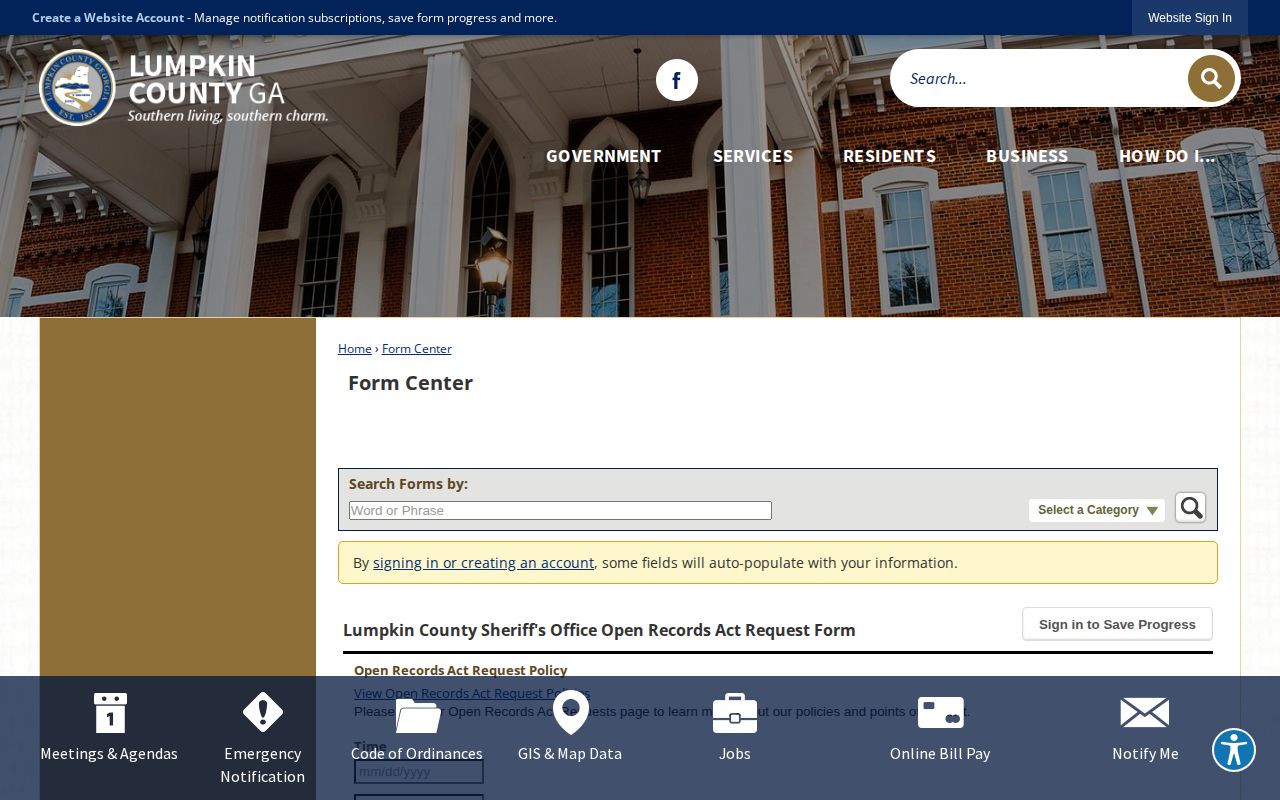Open the Government menu
The width and height of the screenshot is (1280, 800).
click(603, 156)
